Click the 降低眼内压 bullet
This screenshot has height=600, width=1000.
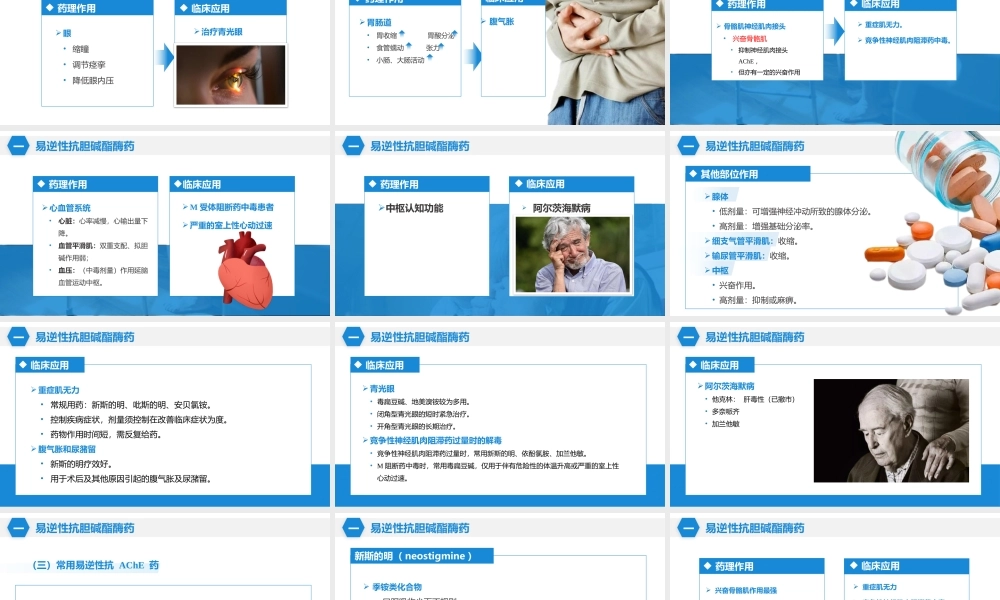92,80
